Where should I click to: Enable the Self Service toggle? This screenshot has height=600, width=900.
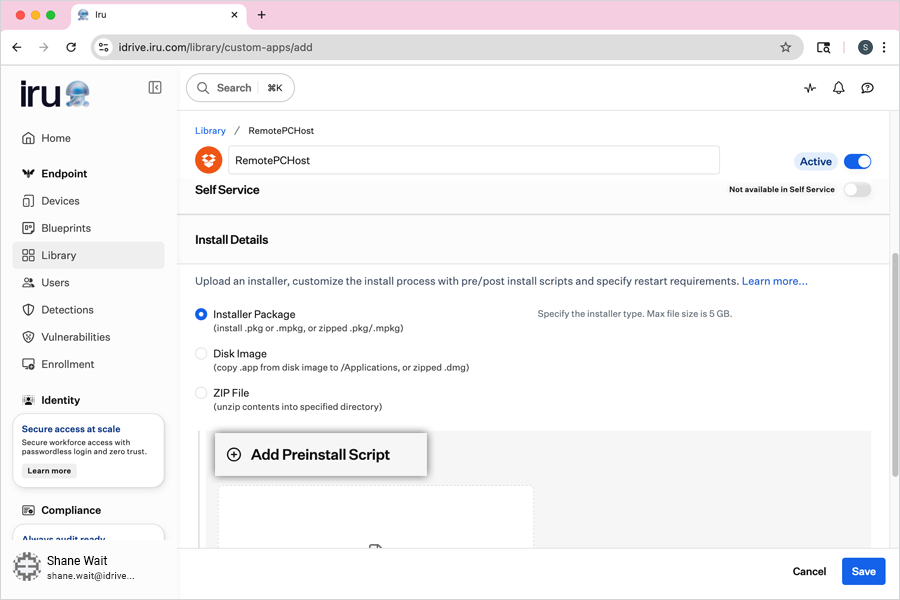point(857,189)
